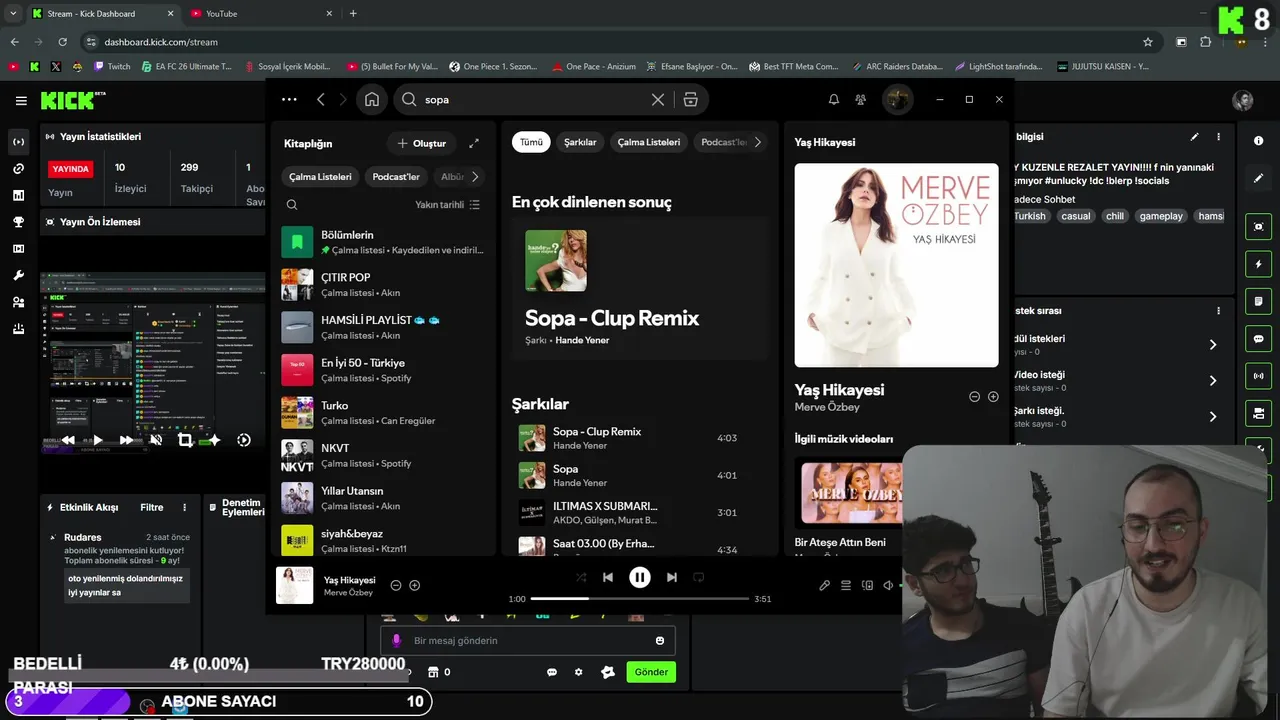The width and height of the screenshot is (1280, 720).
Task: Go to Spotify home
Action: (x=372, y=99)
